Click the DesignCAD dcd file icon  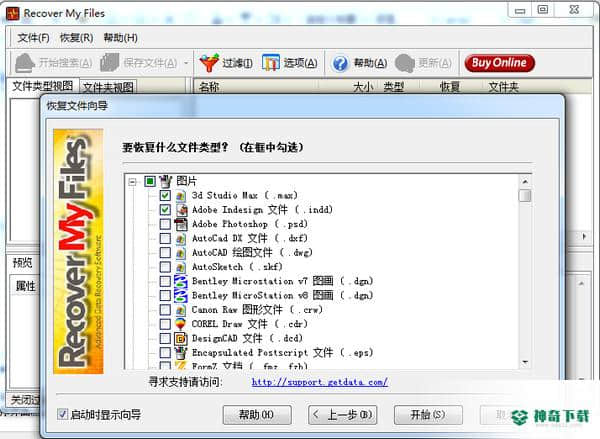point(181,338)
